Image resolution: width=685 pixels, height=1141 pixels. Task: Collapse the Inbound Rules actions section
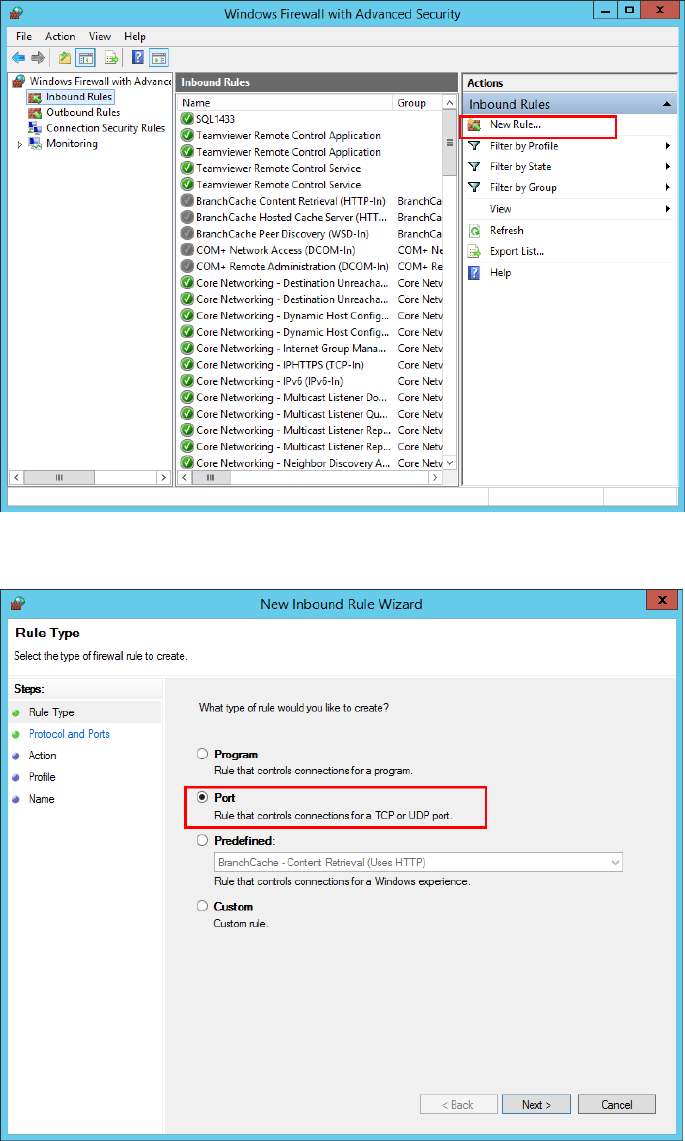tap(667, 105)
